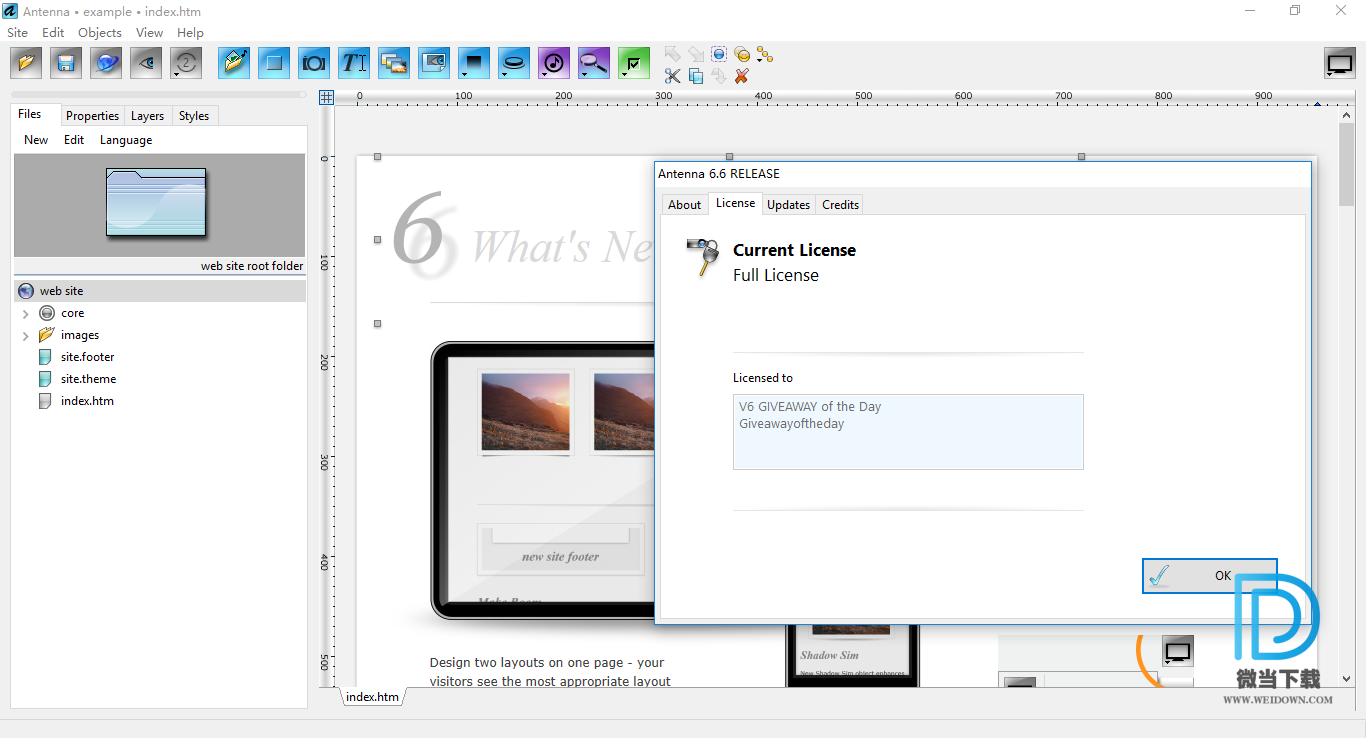Open the oval button tool dropdown

pyautogui.click(x=514, y=63)
